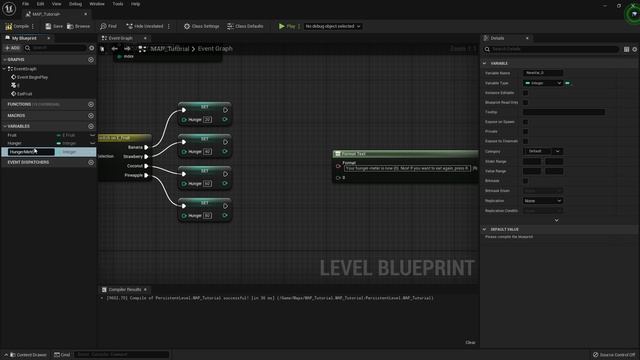Click the graph navigate forward arrow
Viewport: 640px width, 360px height.
127,49
